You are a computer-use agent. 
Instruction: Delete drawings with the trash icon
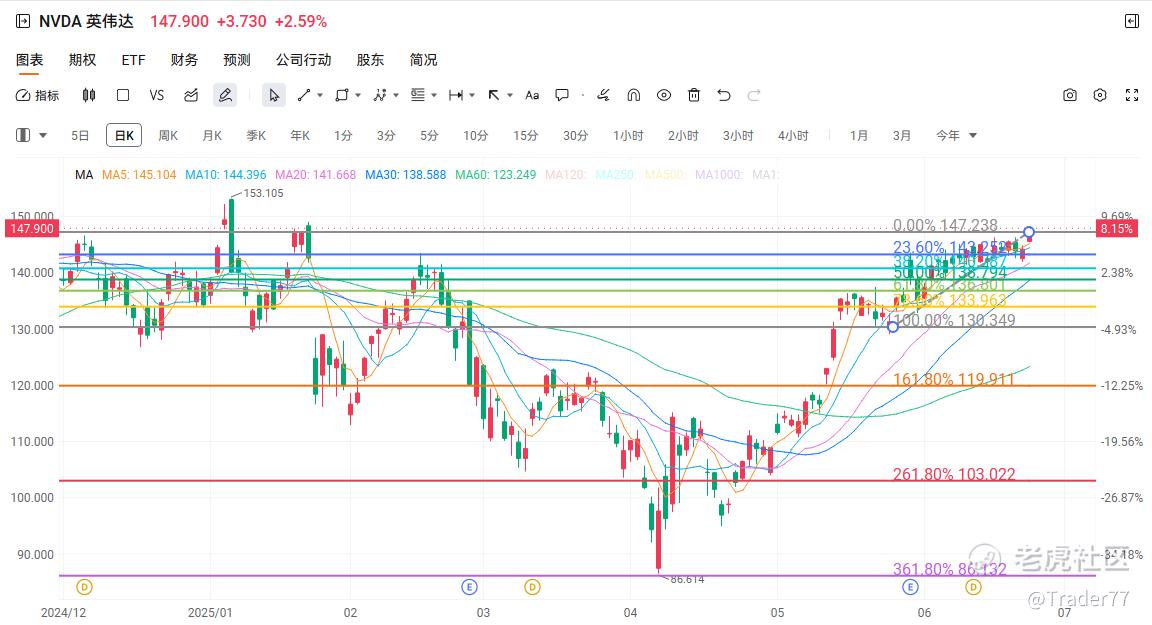coord(694,95)
